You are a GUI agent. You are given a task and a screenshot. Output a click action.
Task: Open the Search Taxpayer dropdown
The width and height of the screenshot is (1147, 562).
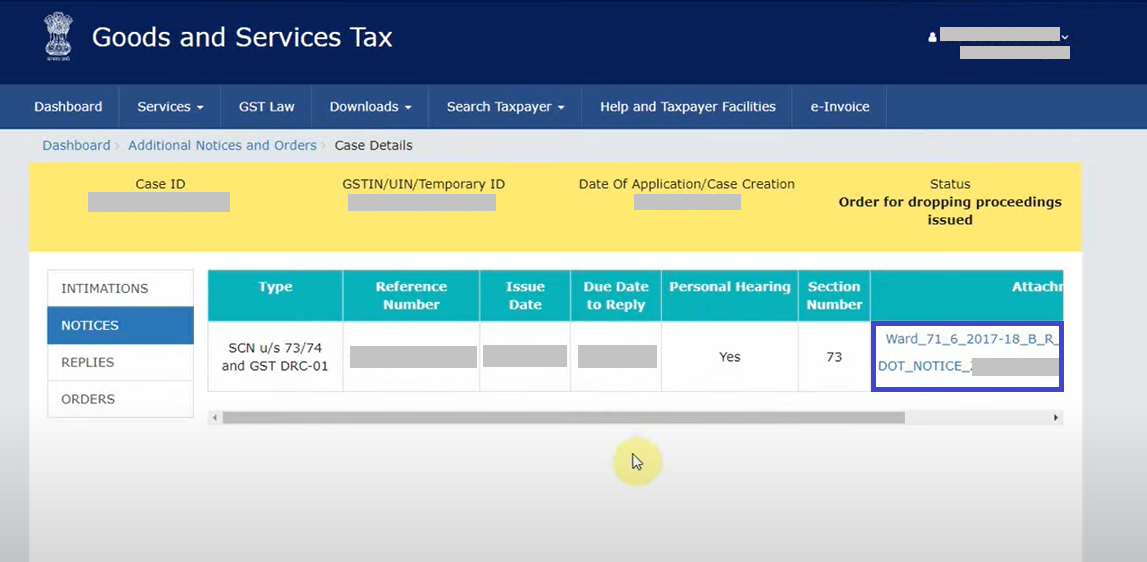pyautogui.click(x=505, y=107)
